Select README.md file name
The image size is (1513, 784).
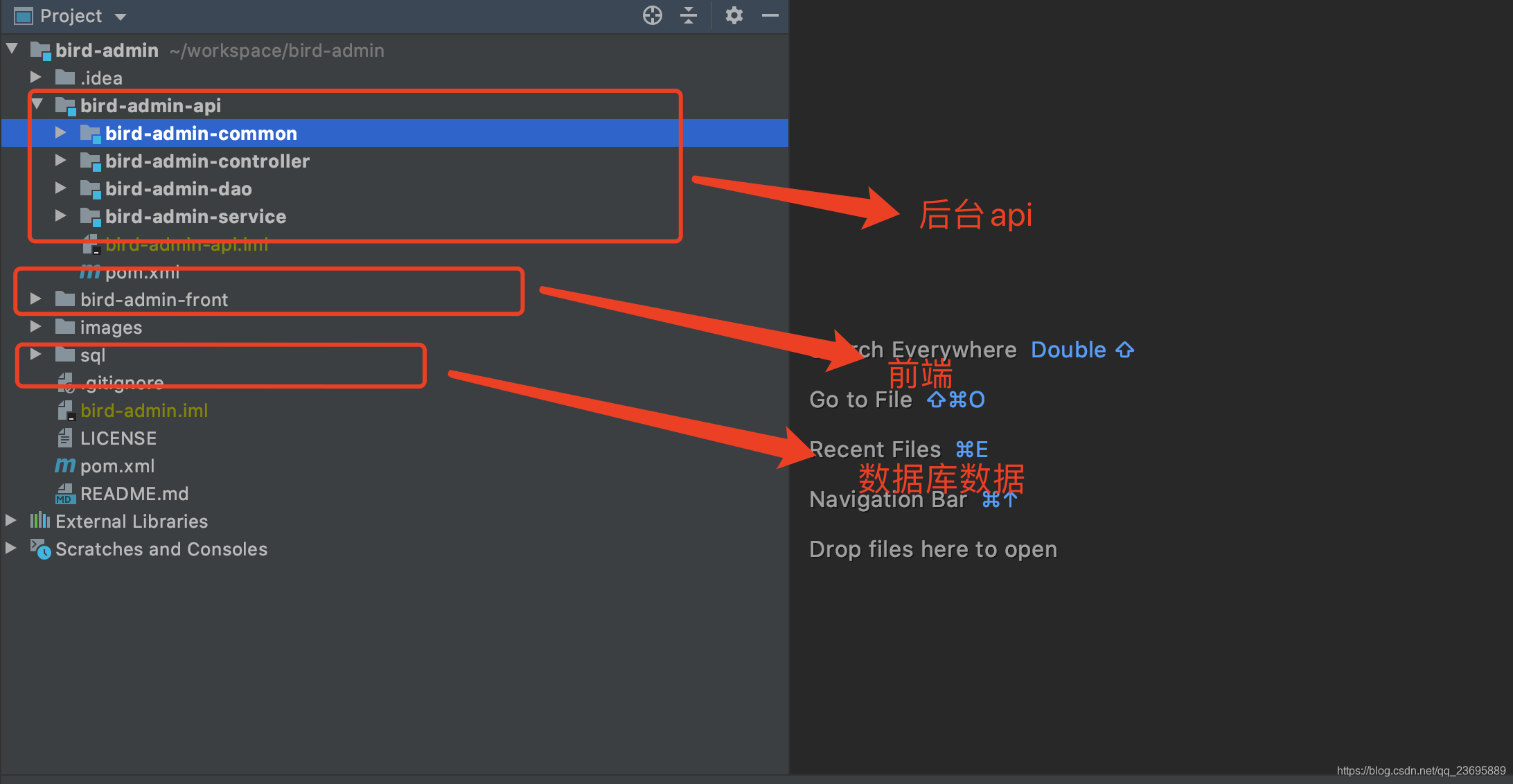[134, 493]
